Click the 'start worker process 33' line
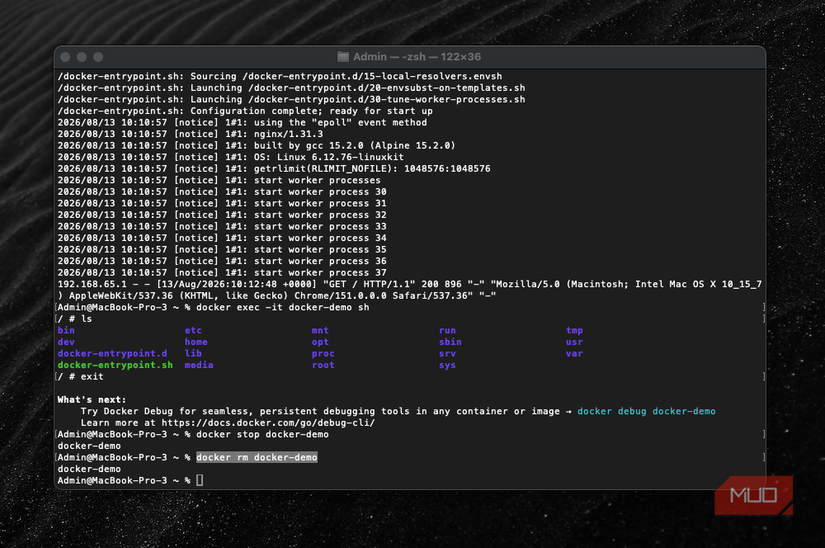Image resolution: width=825 pixels, height=548 pixels. [222, 227]
